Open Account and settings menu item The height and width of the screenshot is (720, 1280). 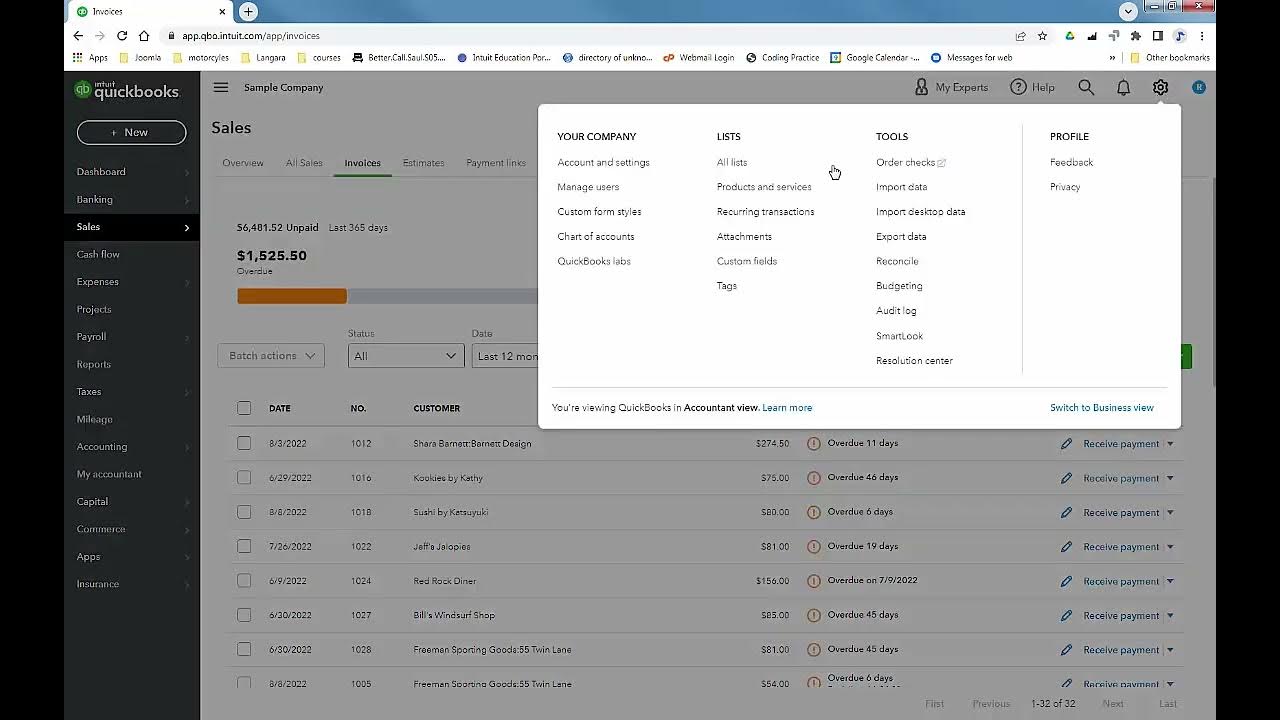[603, 162]
